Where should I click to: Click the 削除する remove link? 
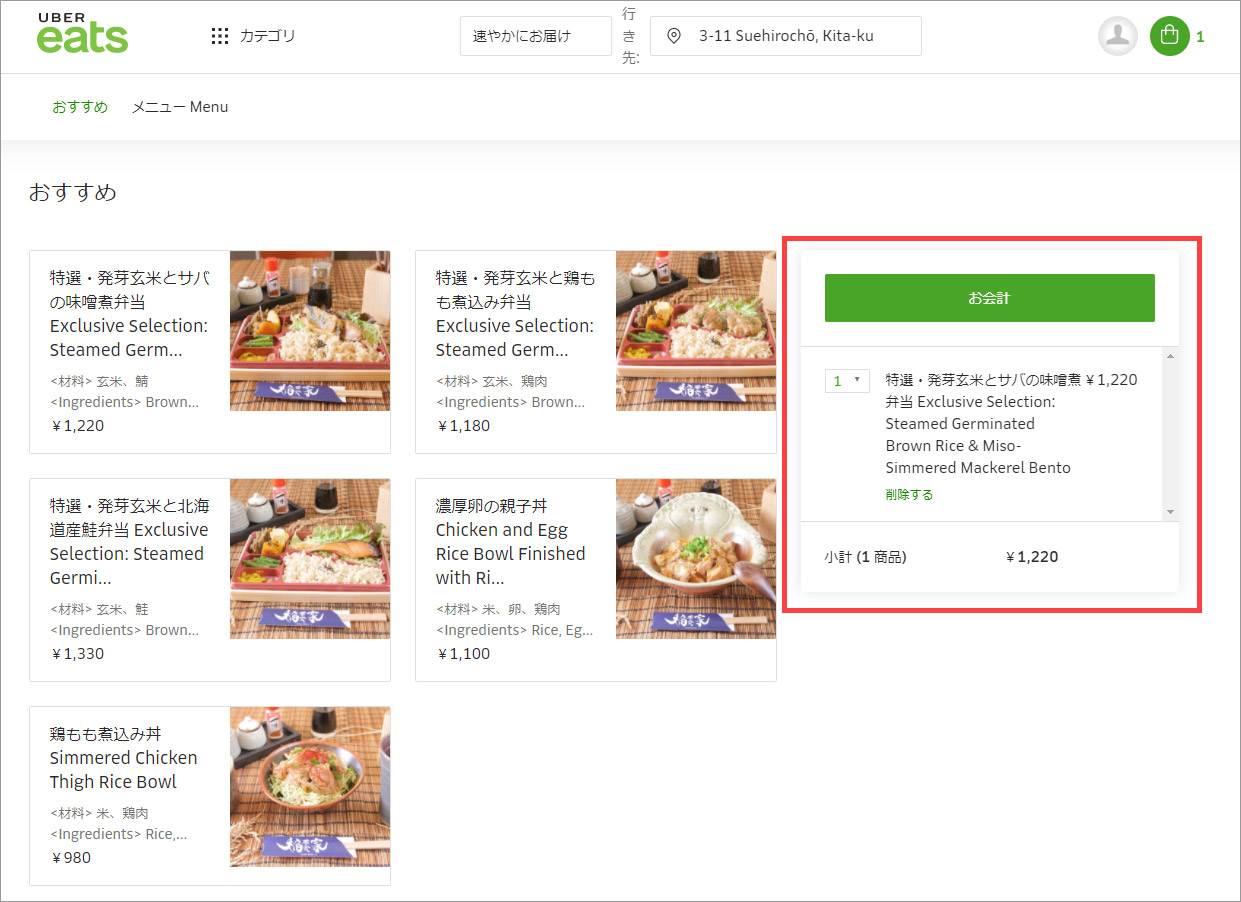pyautogui.click(x=909, y=494)
